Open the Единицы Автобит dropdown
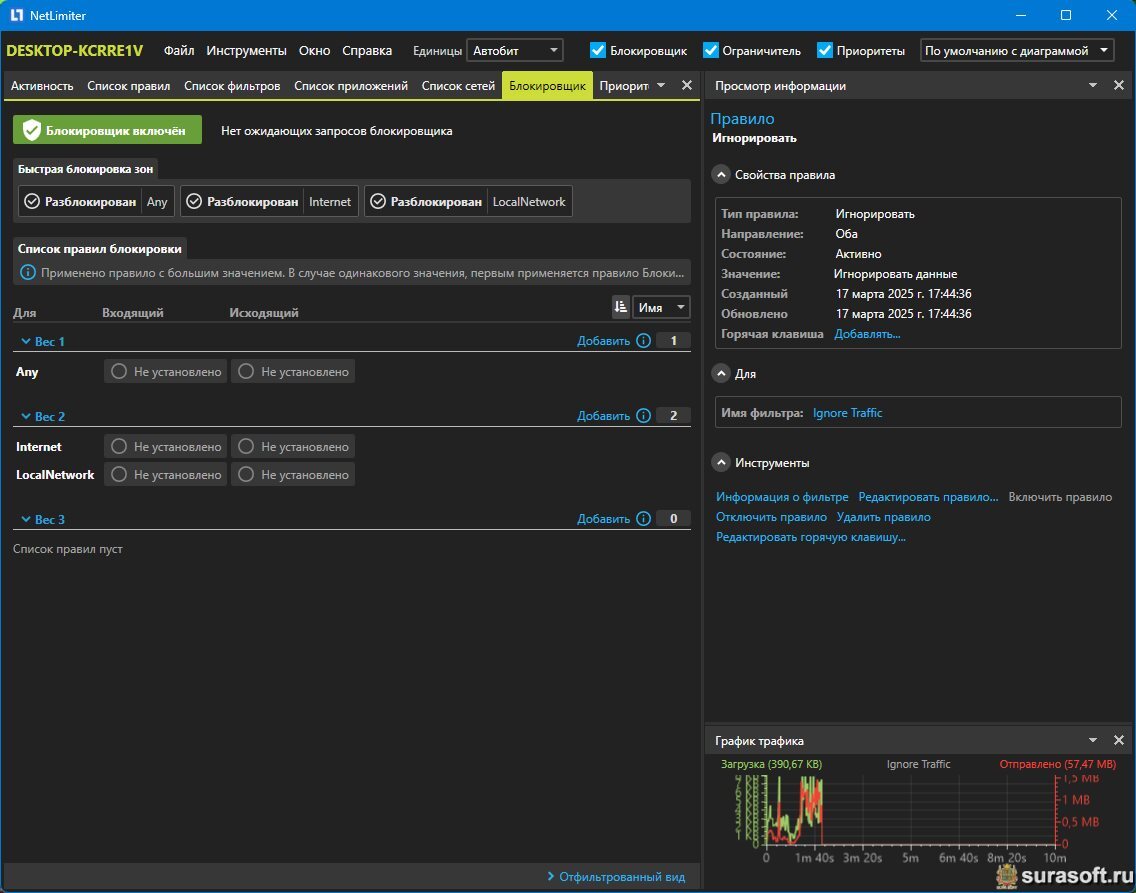 [x=515, y=51]
